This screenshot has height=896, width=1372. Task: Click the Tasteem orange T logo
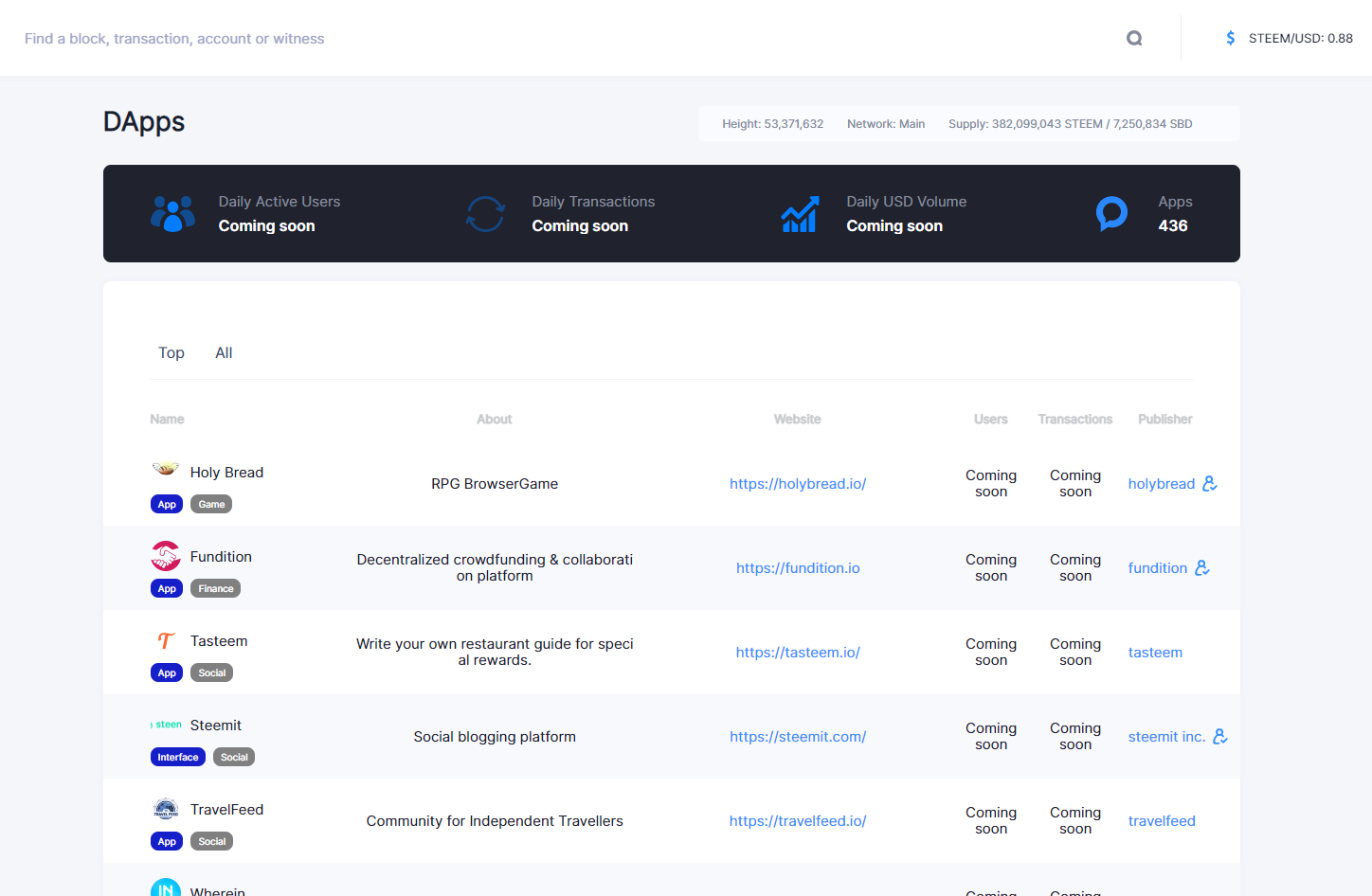(x=166, y=641)
